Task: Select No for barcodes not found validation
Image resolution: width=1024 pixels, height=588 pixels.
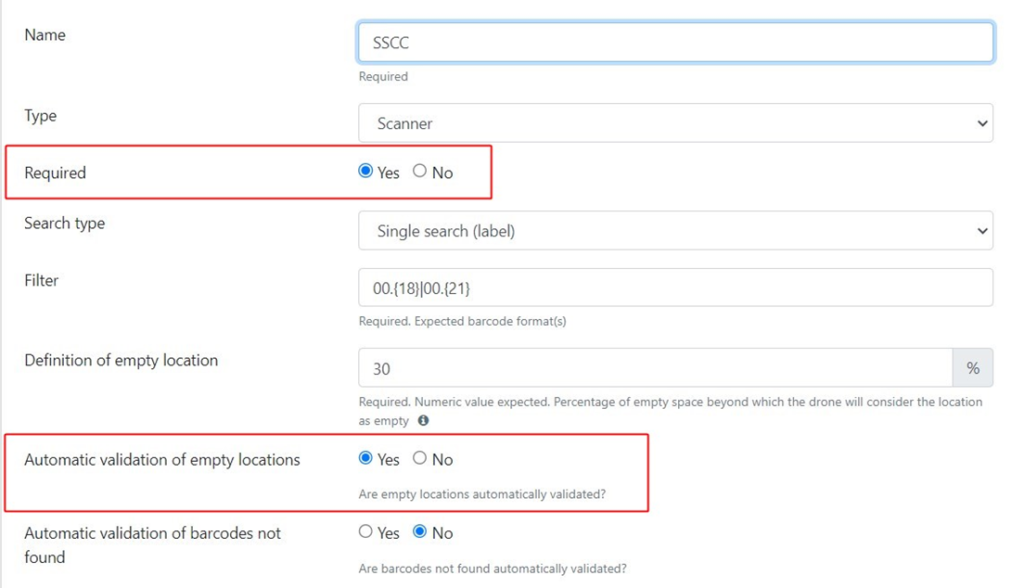Action: click(419, 532)
